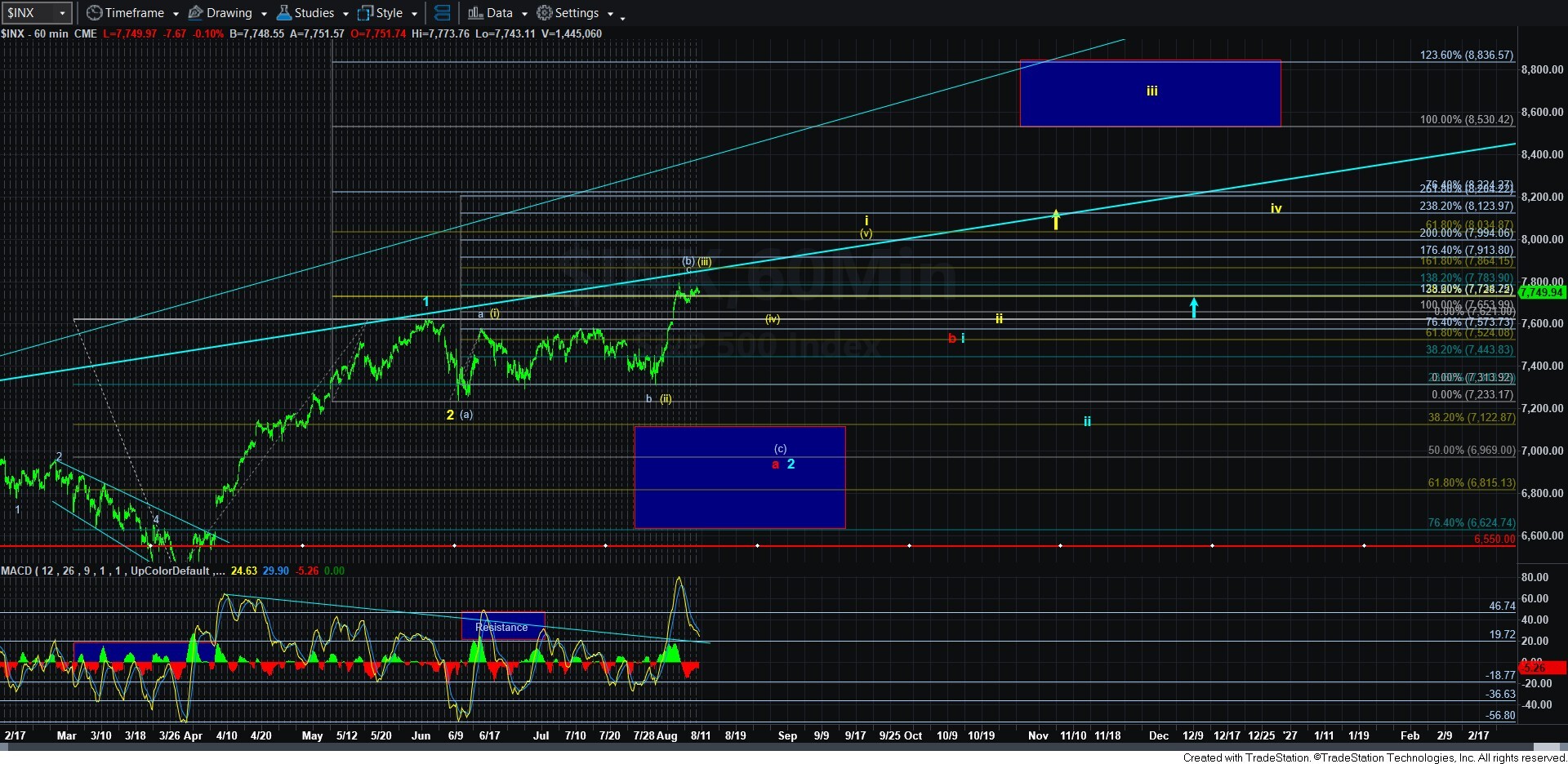Select the yellow up arrow drawing
This screenshot has height=764, width=1568.
click(1056, 219)
